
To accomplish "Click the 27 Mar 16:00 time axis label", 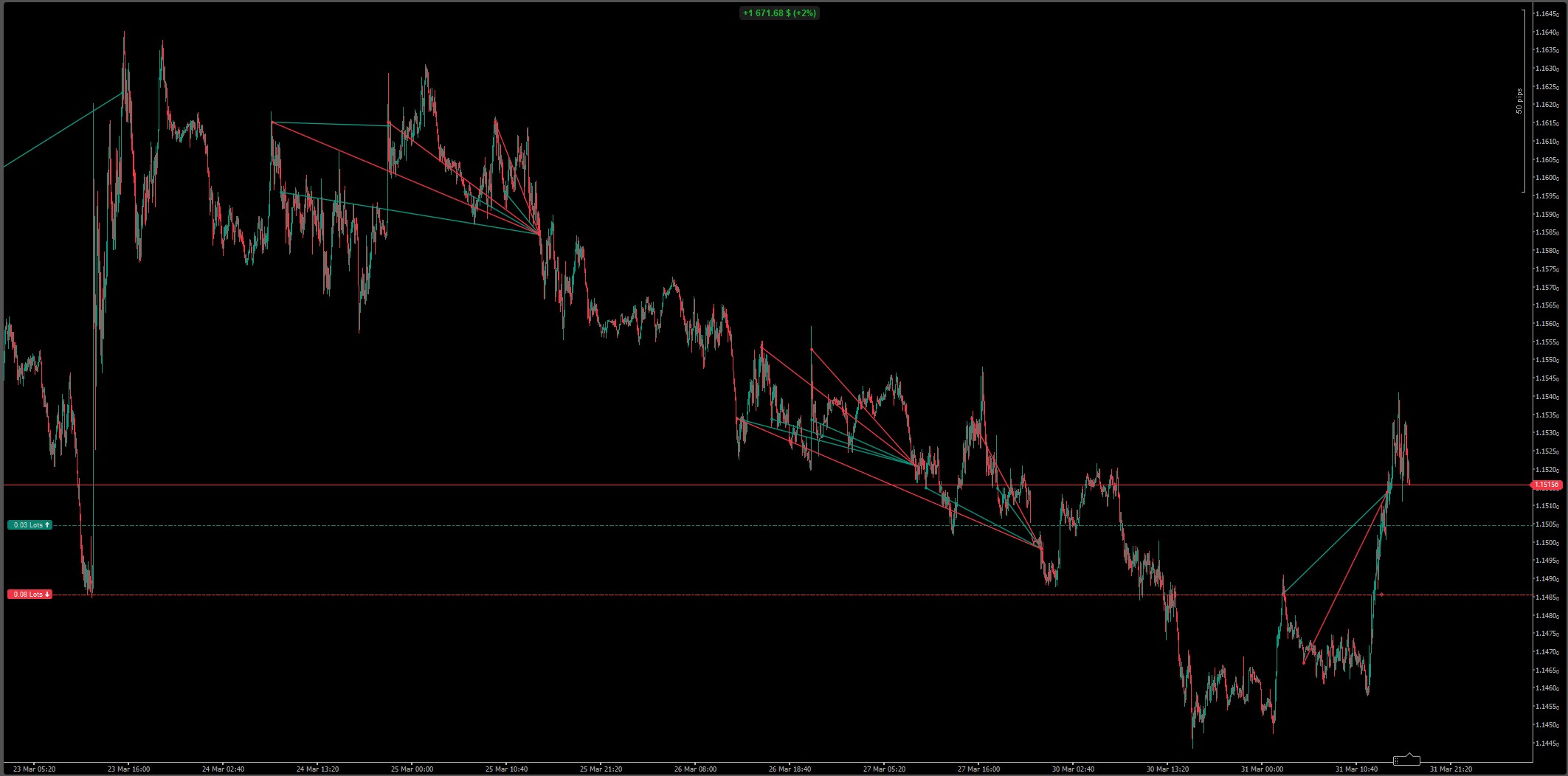I will pyautogui.click(x=978, y=769).
